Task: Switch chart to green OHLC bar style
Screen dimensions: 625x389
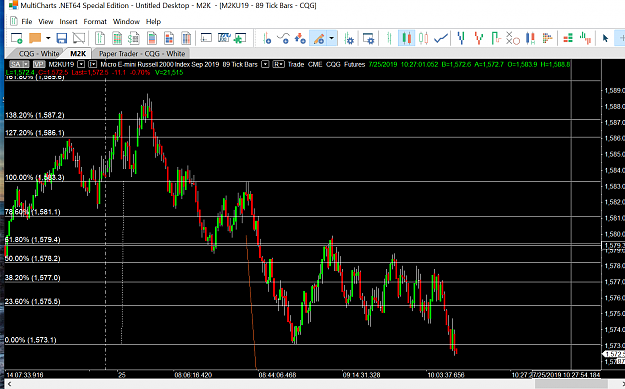Action: point(389,38)
